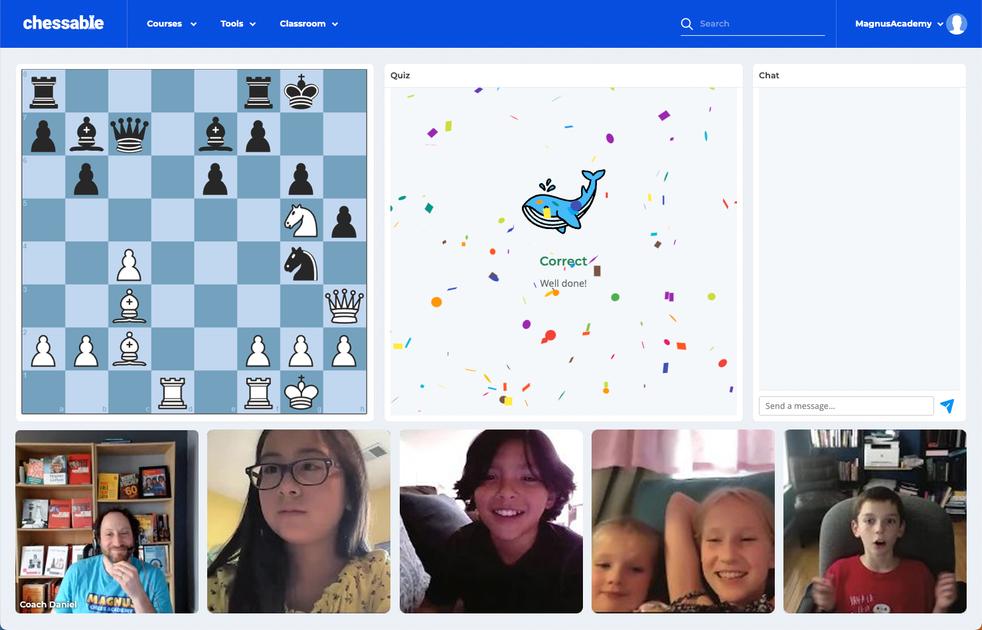982x630 pixels.
Task: Click the white knight piece
Action: (x=301, y=220)
